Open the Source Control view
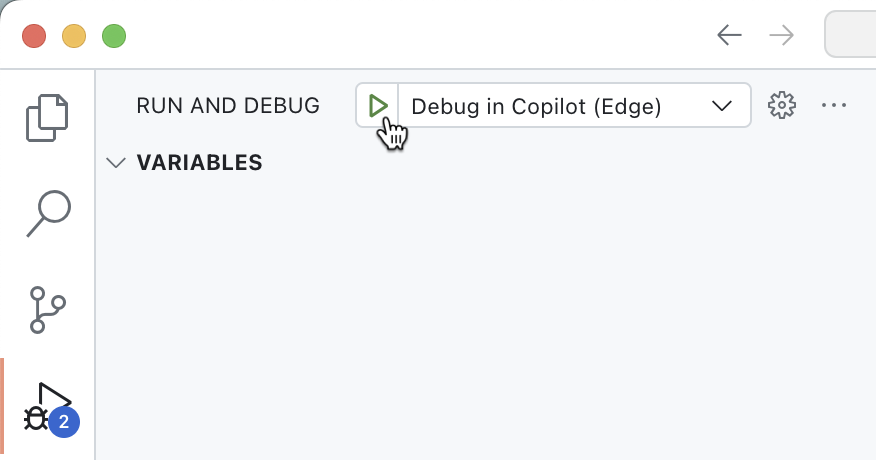The height and width of the screenshot is (460, 876). (48, 310)
